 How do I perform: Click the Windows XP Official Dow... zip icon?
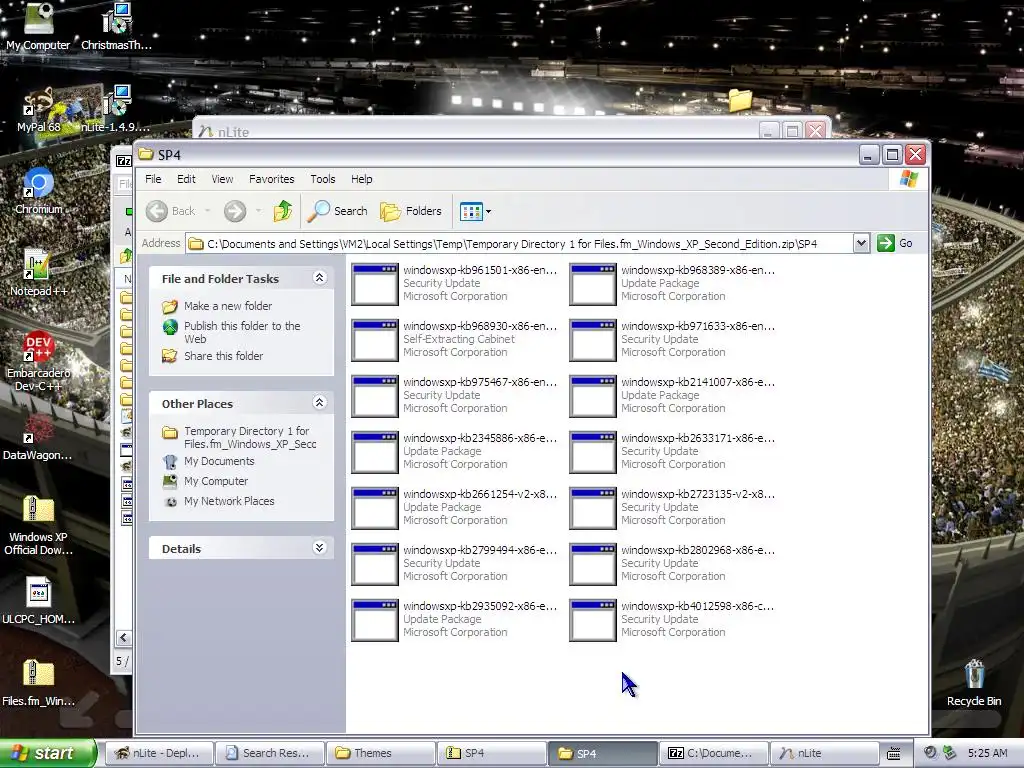[x=39, y=525]
